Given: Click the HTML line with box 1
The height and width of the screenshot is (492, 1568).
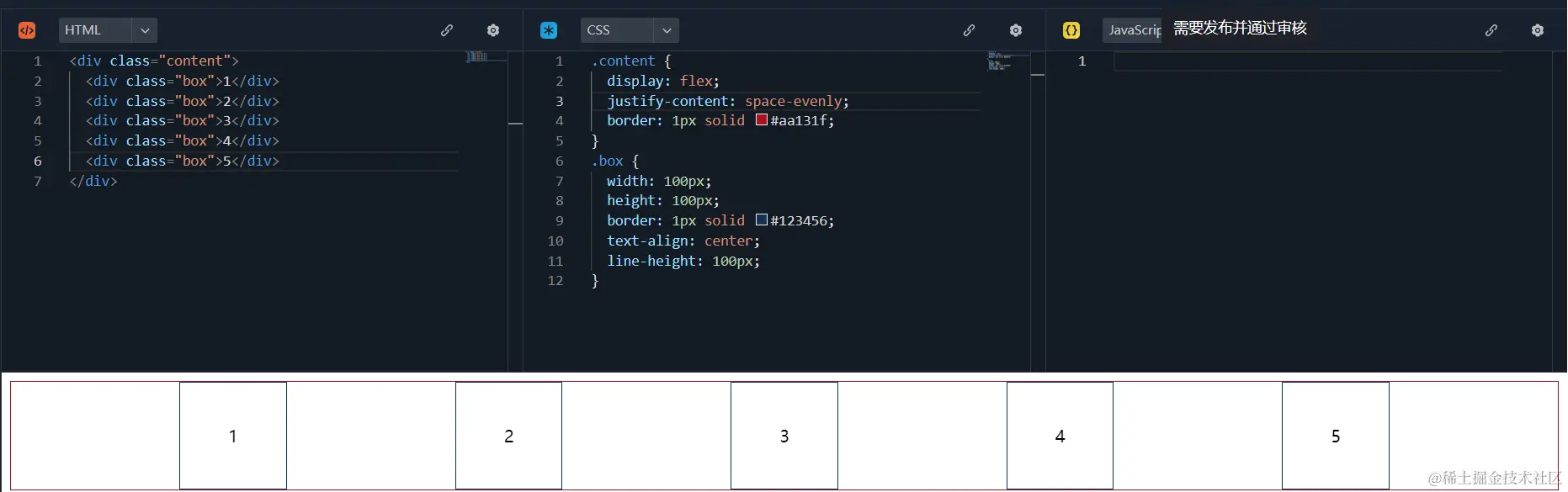Looking at the screenshot, I should 183,81.
